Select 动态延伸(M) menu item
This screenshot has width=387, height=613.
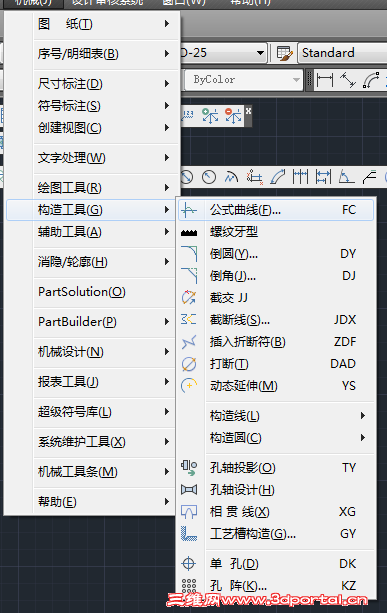click(276, 385)
